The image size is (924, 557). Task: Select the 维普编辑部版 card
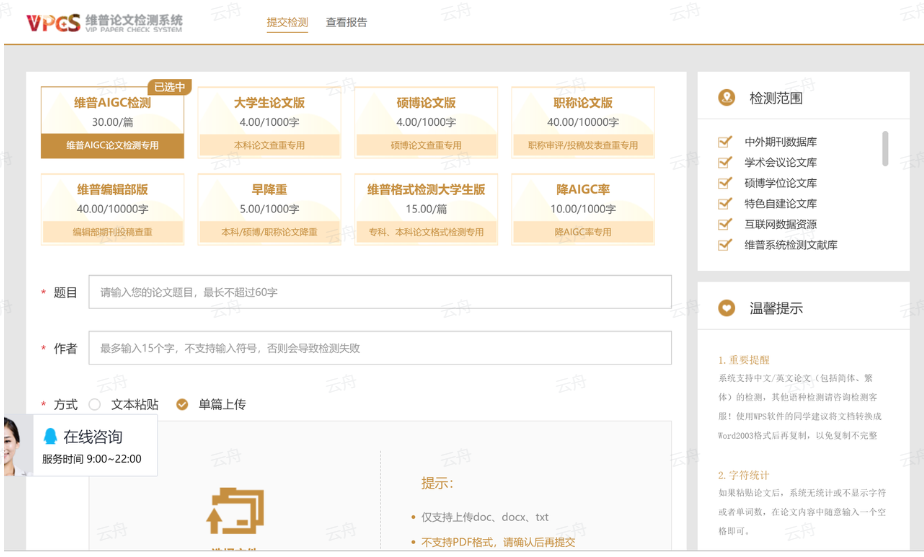click(x=112, y=209)
